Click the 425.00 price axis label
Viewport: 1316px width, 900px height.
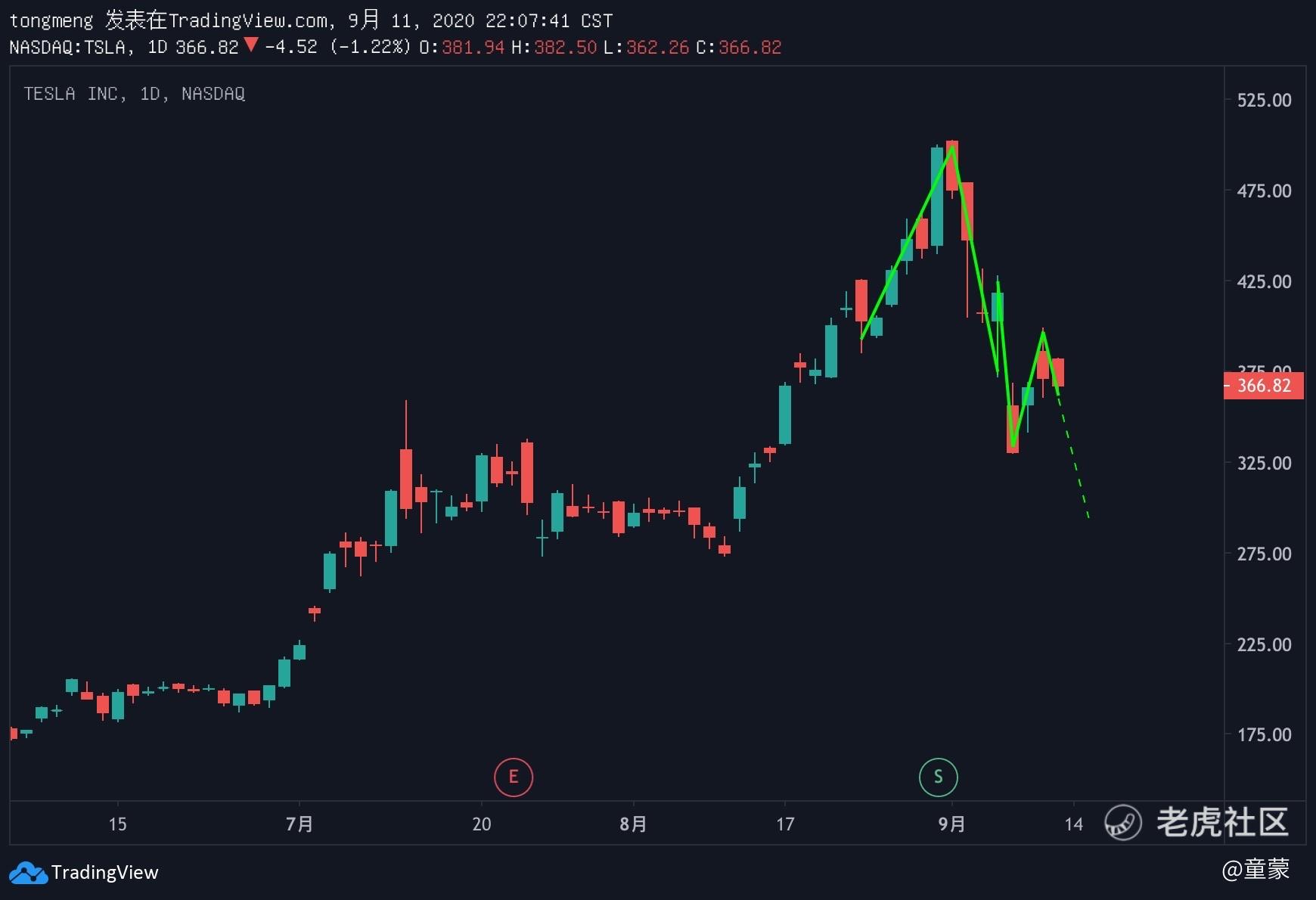pos(1264,281)
